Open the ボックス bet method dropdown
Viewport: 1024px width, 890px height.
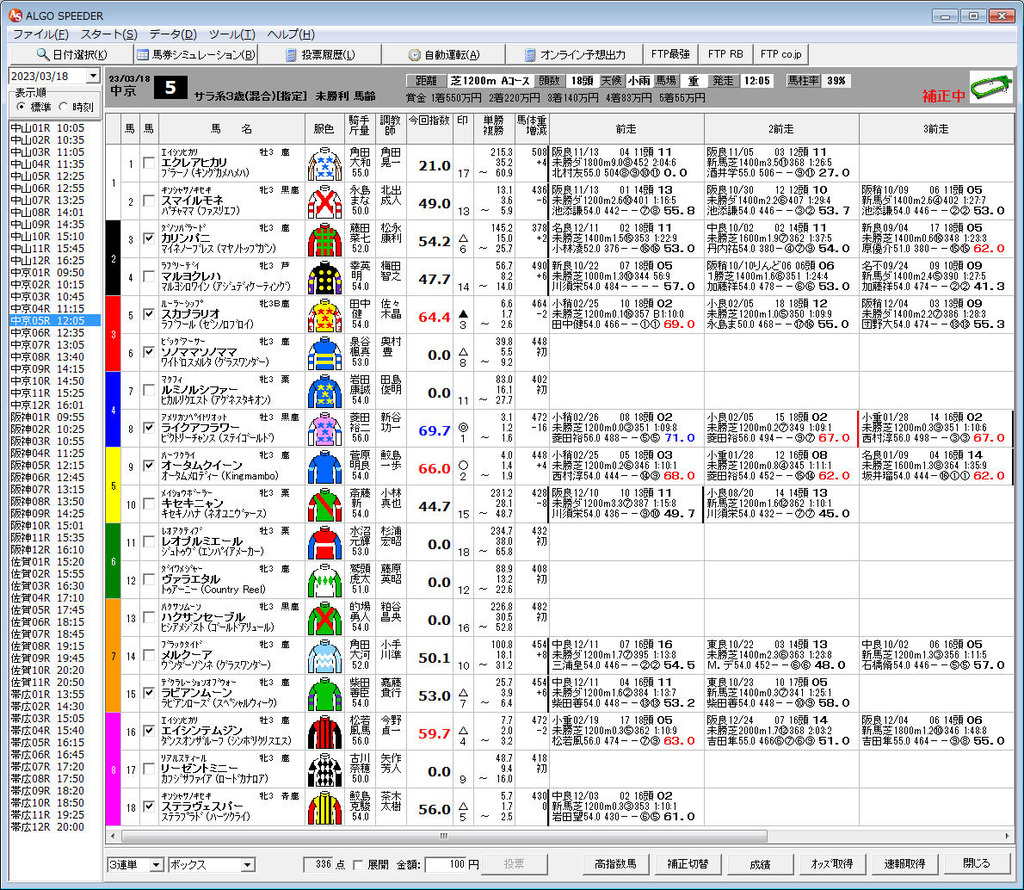(x=248, y=865)
